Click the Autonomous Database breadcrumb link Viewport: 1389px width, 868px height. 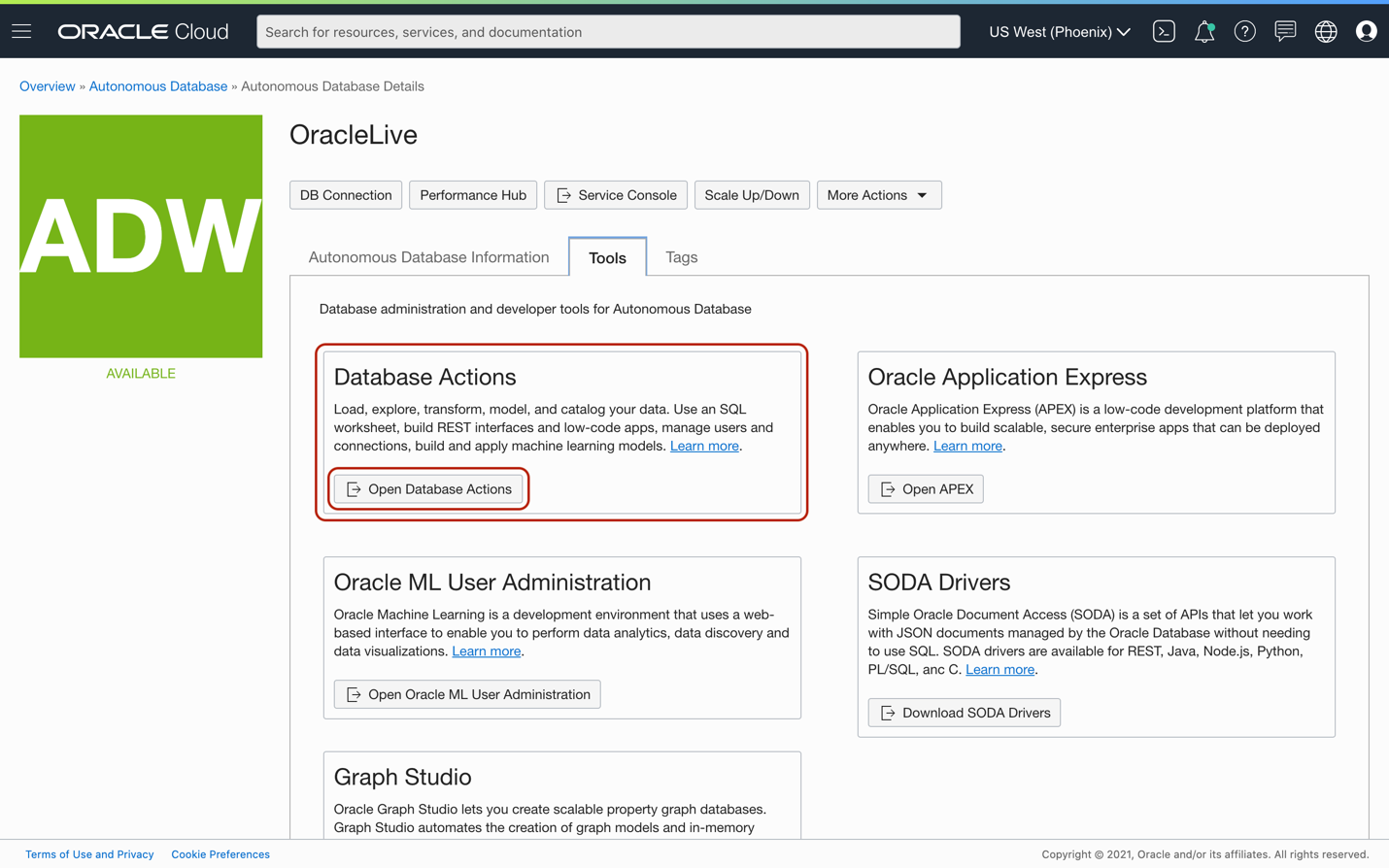pos(158,86)
